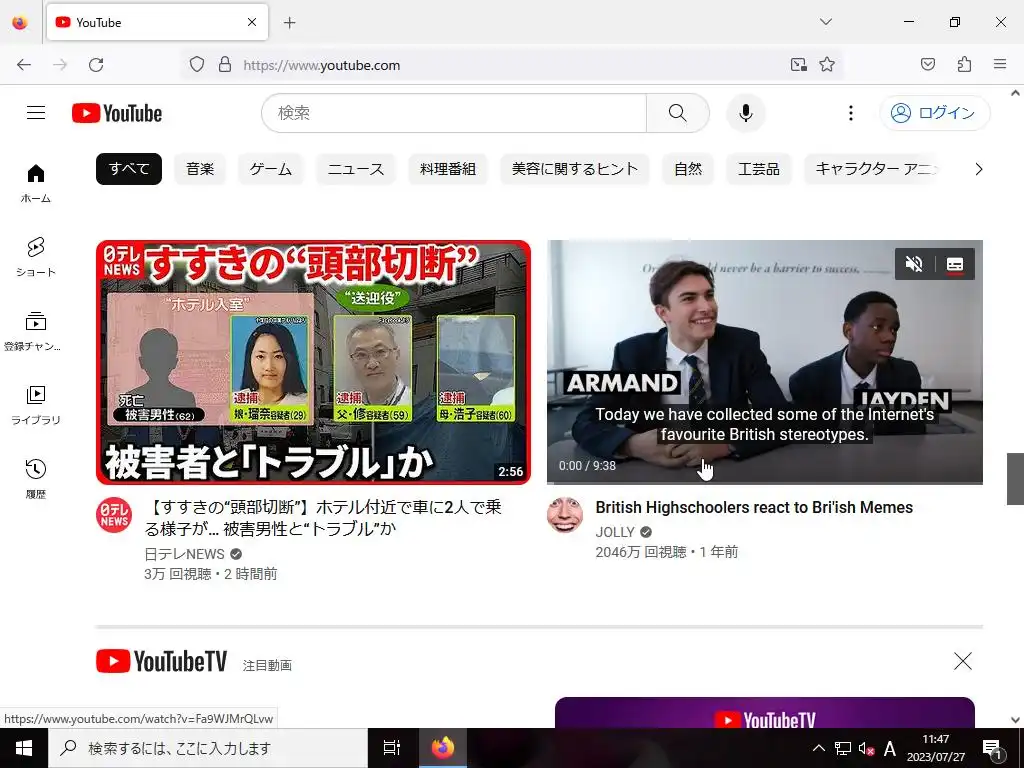This screenshot has height=768, width=1024.
Task: Bookmark the page with star icon
Action: coord(827,65)
